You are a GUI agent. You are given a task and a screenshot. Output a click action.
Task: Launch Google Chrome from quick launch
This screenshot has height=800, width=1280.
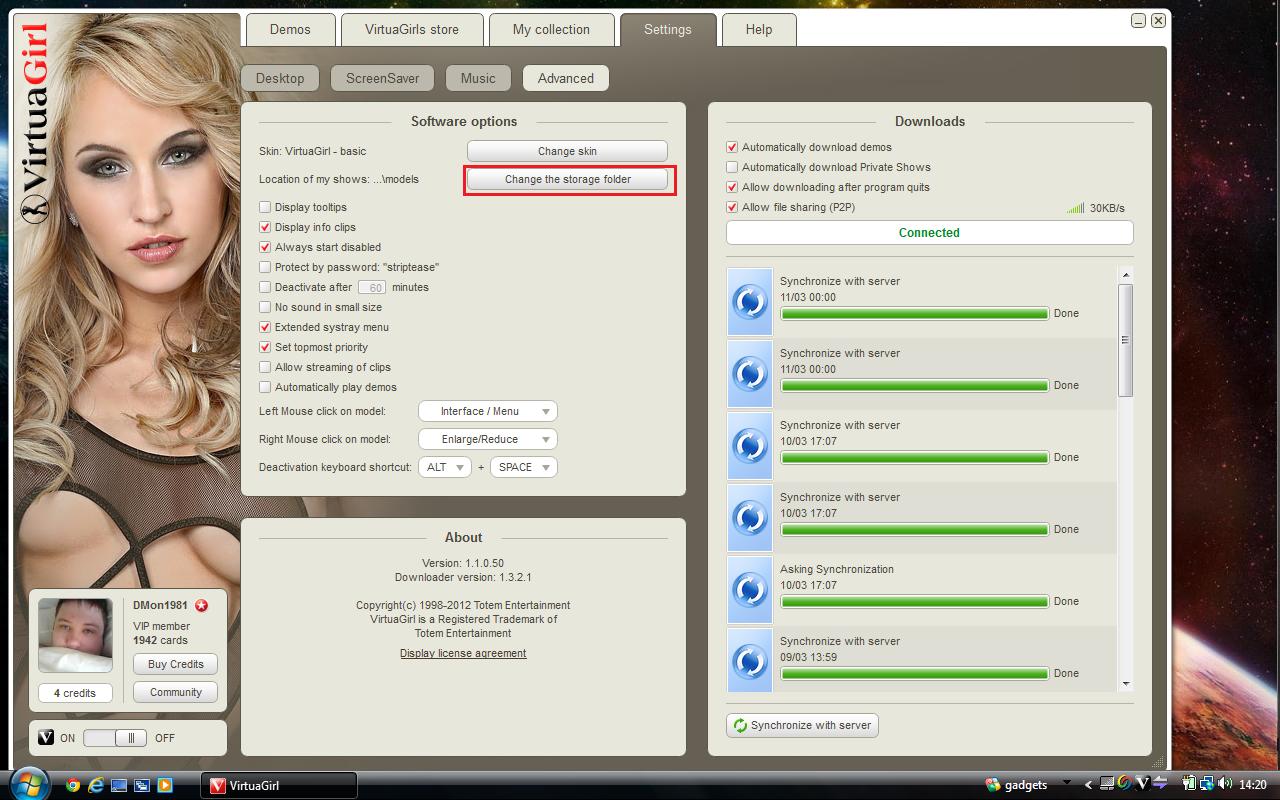click(73, 785)
